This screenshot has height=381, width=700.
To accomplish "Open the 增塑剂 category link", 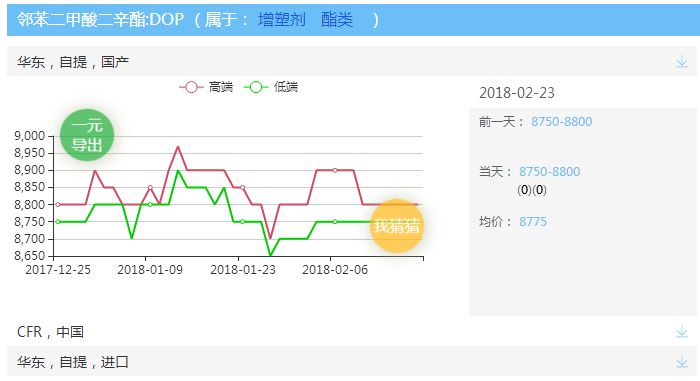I will click(282, 20).
